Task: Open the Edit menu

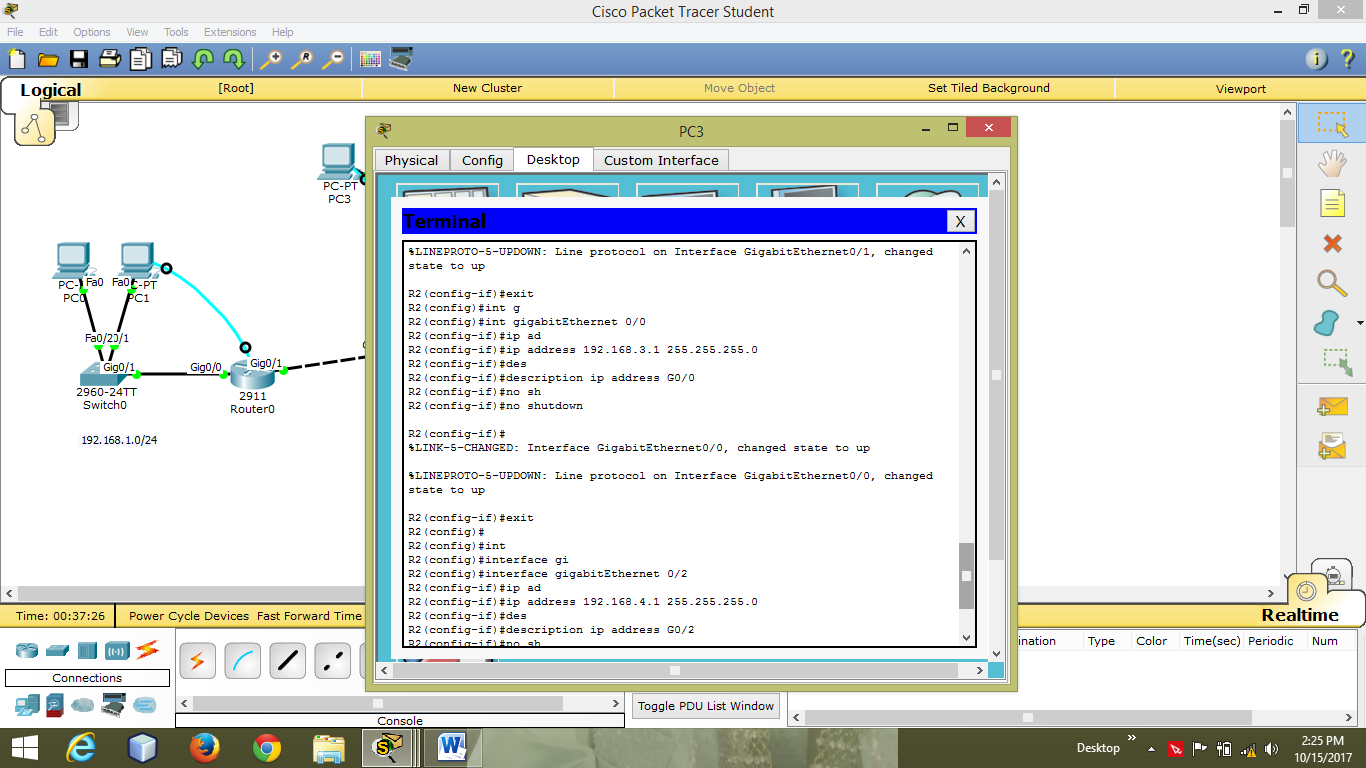Action: tap(48, 32)
